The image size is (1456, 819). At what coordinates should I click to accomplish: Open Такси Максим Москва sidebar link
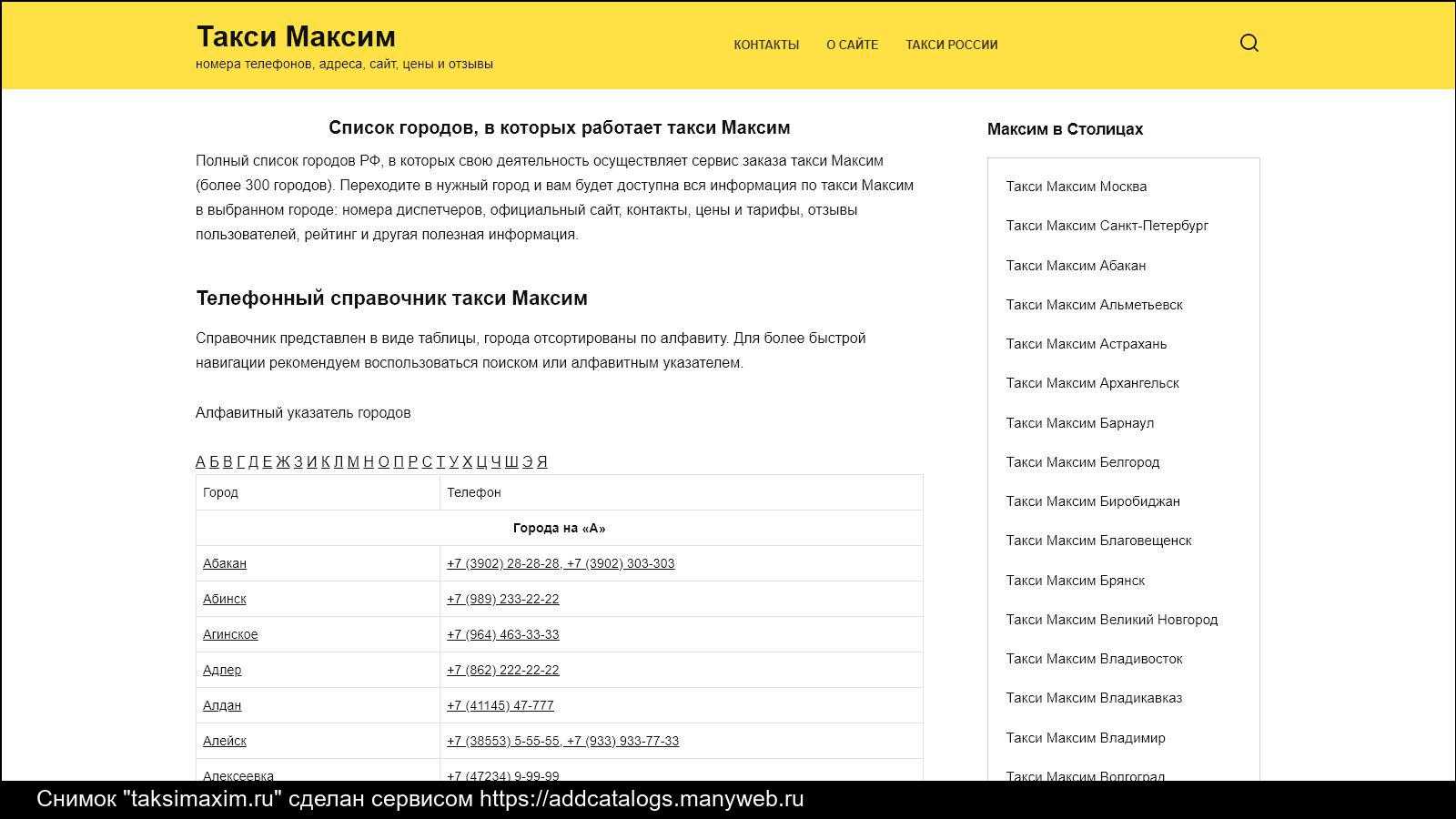pyautogui.click(x=1077, y=187)
